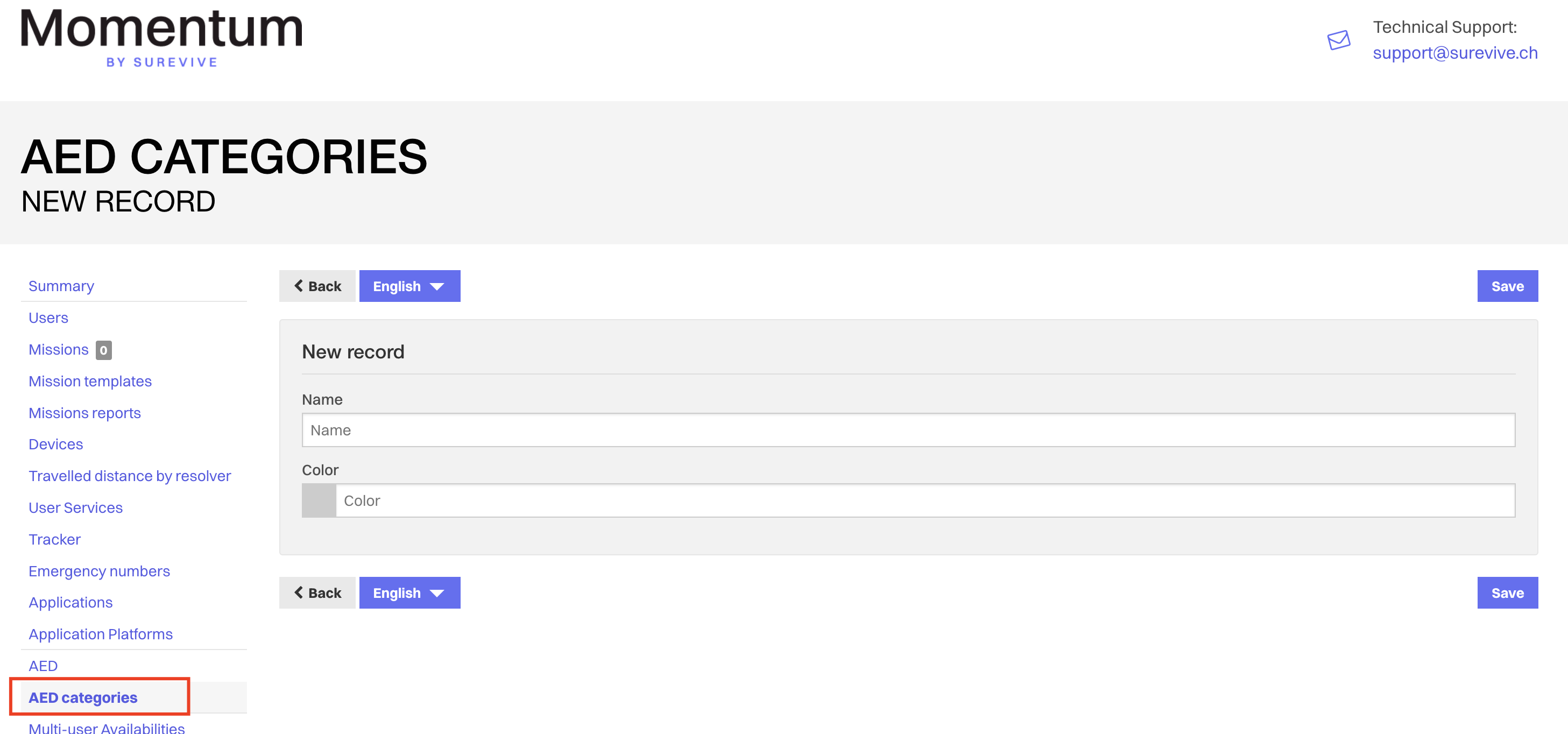Open the Users section
1568x734 pixels.
click(x=47, y=317)
